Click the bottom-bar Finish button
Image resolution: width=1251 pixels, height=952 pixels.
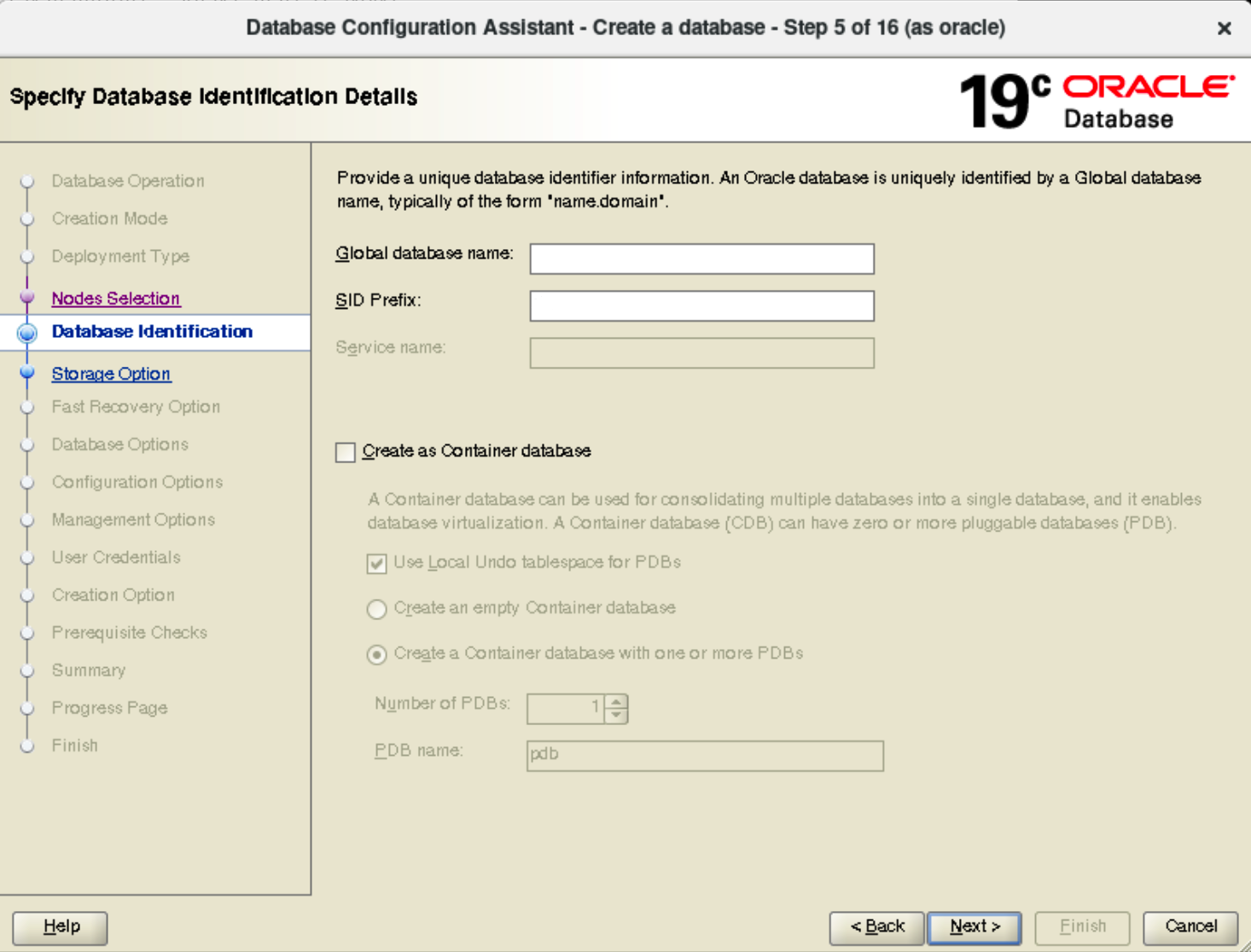[1083, 927]
